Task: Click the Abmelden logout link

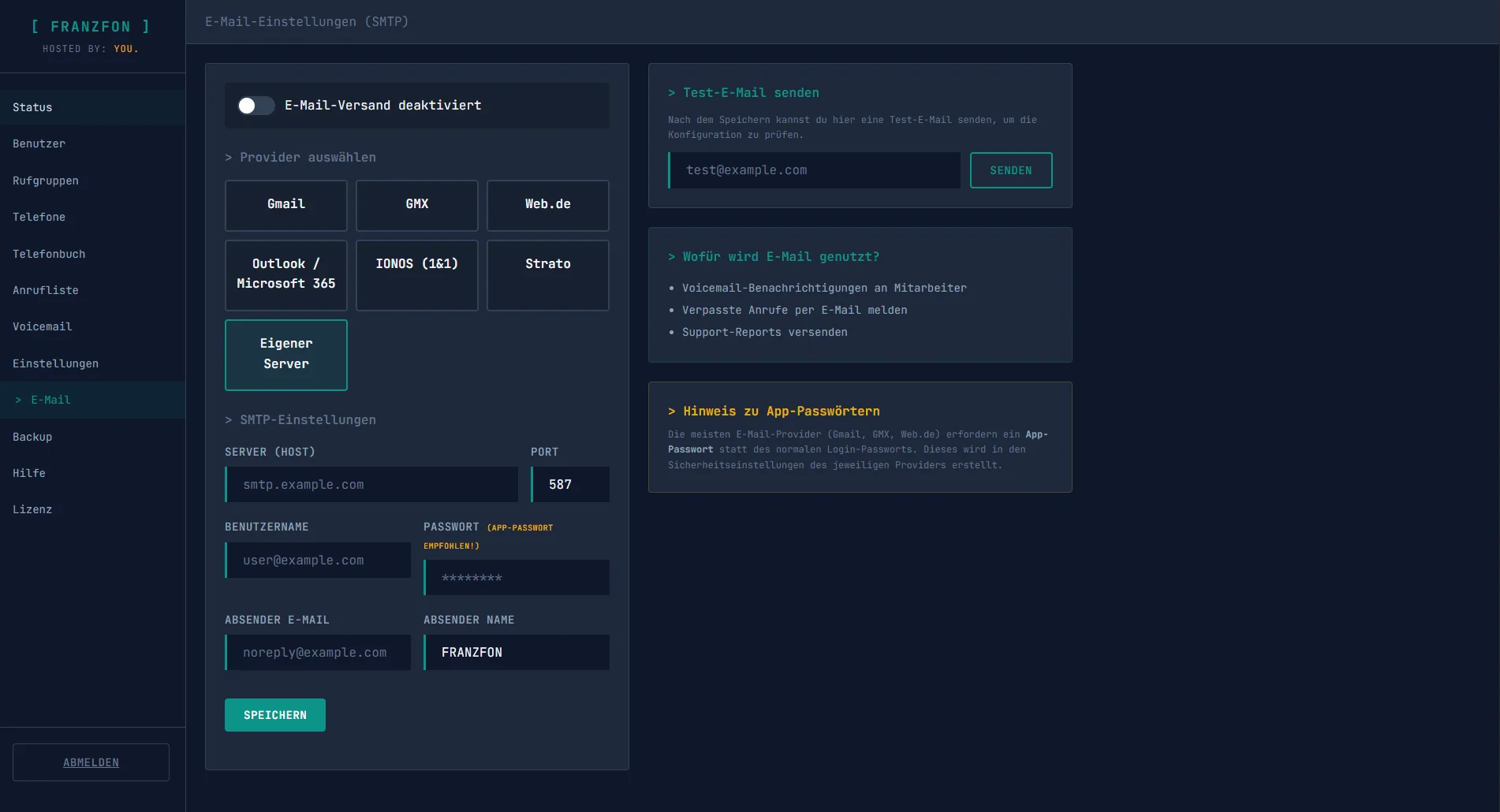Action: [91, 762]
